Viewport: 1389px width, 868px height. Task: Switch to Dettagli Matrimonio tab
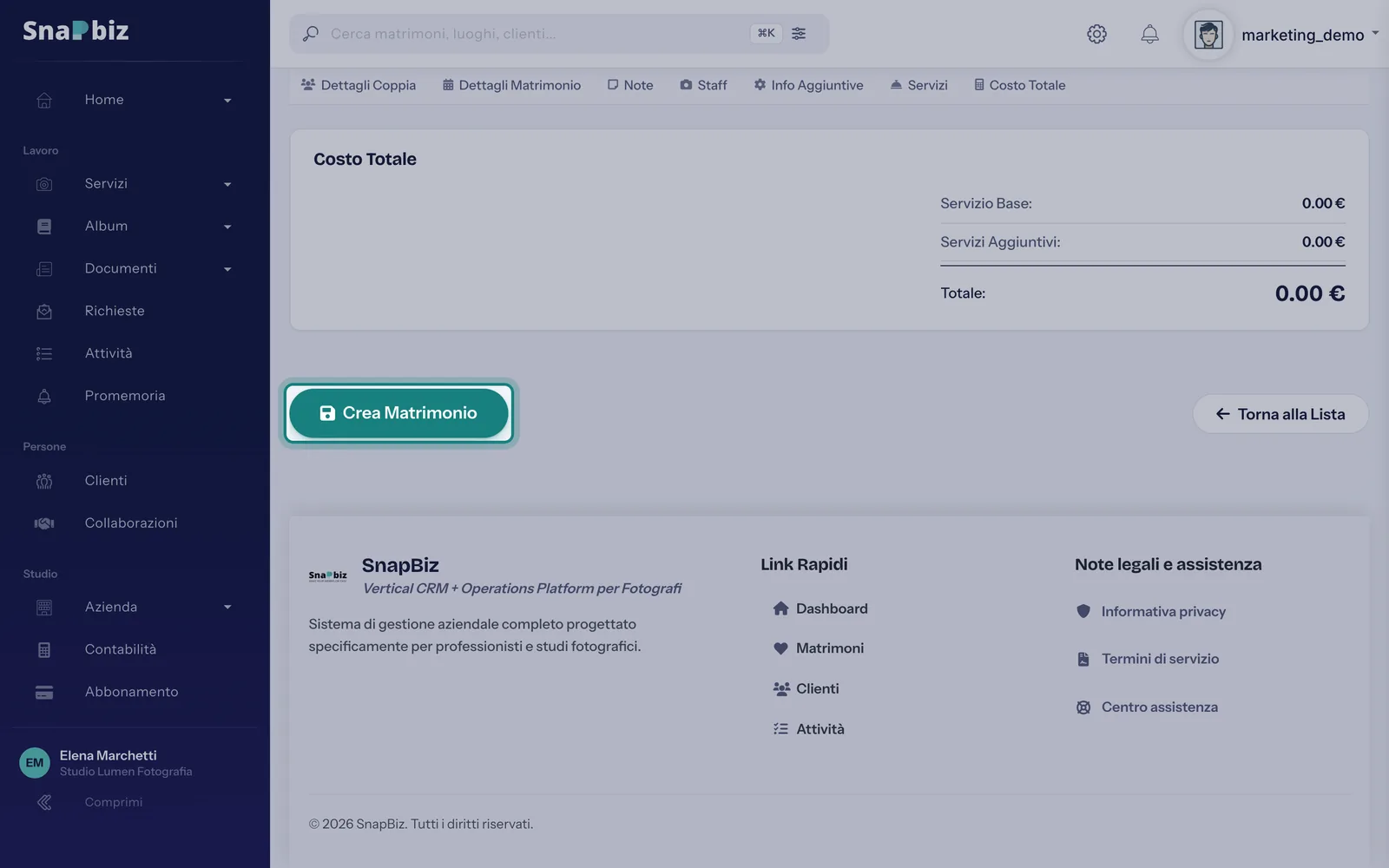(511, 85)
